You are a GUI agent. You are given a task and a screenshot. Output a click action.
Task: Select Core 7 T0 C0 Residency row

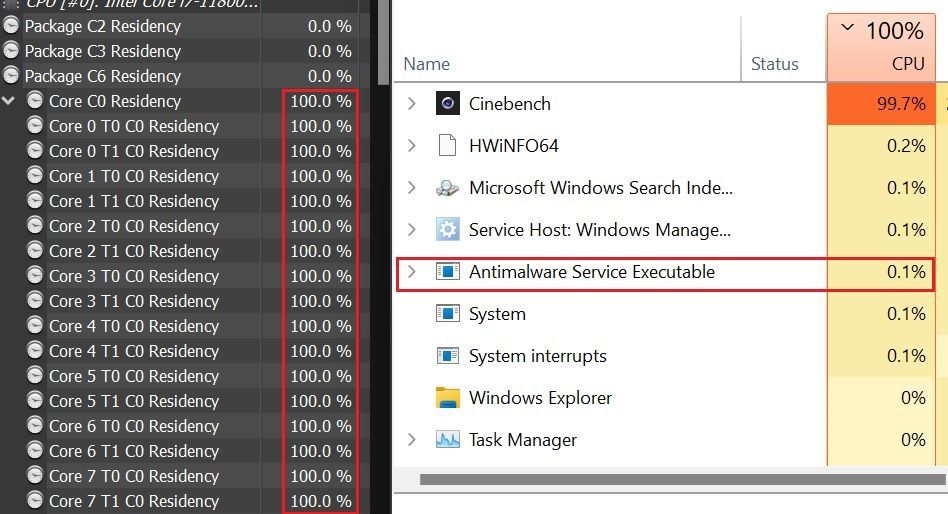tap(186, 476)
